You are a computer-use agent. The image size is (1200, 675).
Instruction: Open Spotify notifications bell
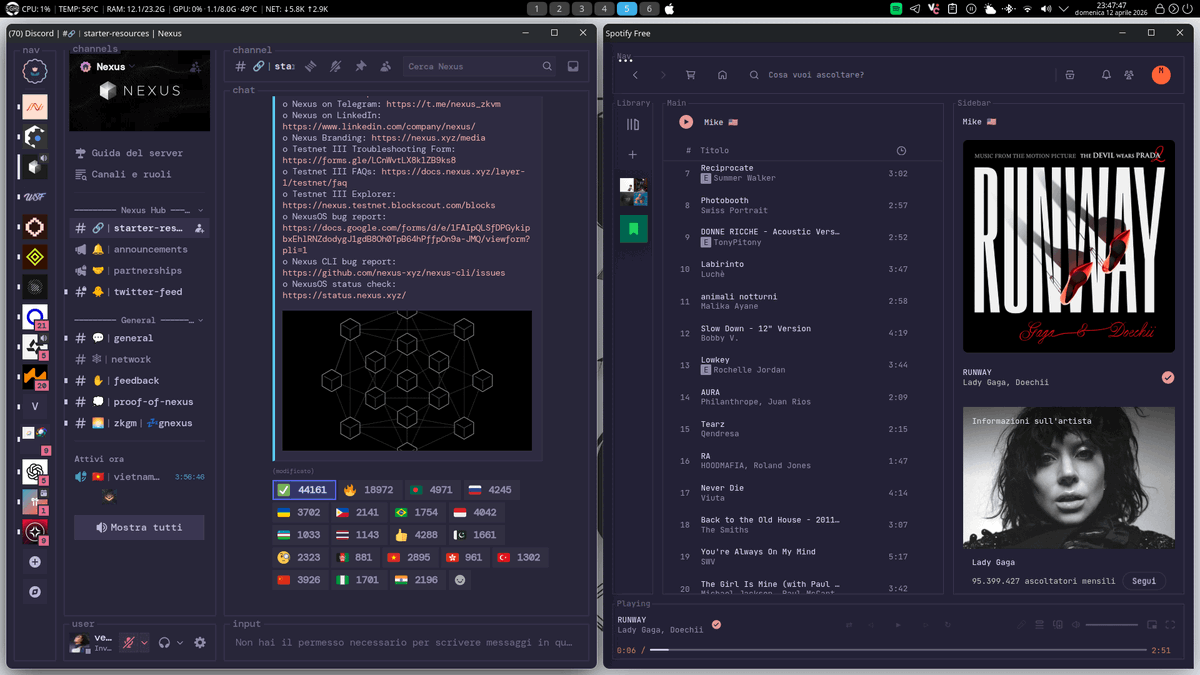tap(1105, 75)
